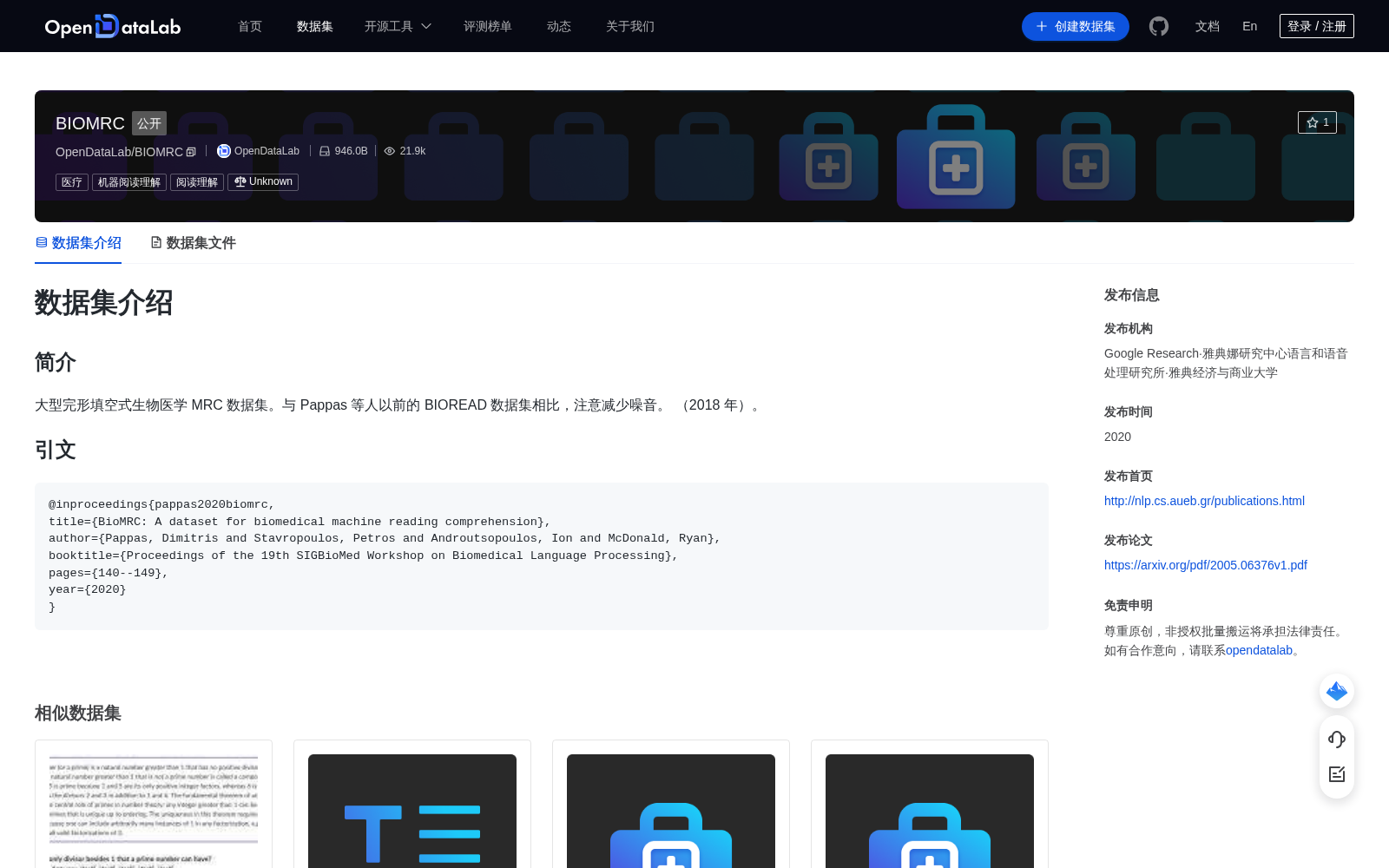Click the 相似数据集 heading
Image resolution: width=1389 pixels, height=868 pixels.
point(78,713)
